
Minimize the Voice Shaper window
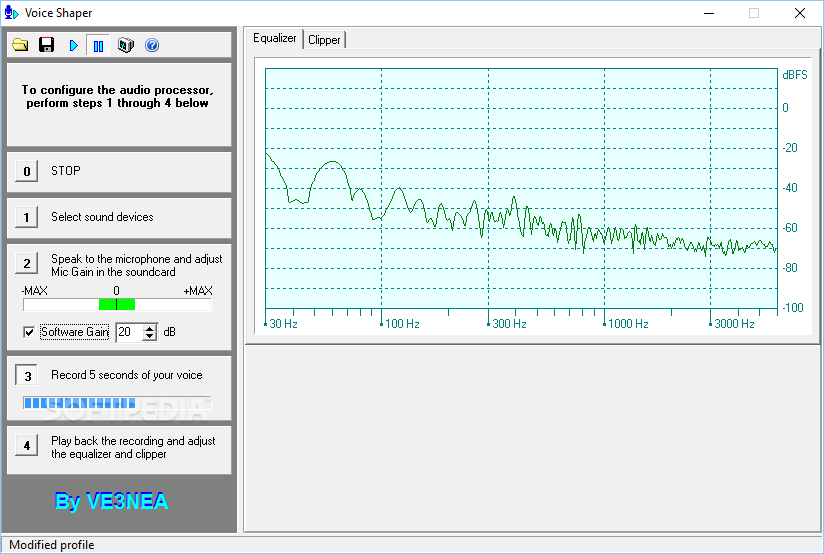tap(709, 13)
